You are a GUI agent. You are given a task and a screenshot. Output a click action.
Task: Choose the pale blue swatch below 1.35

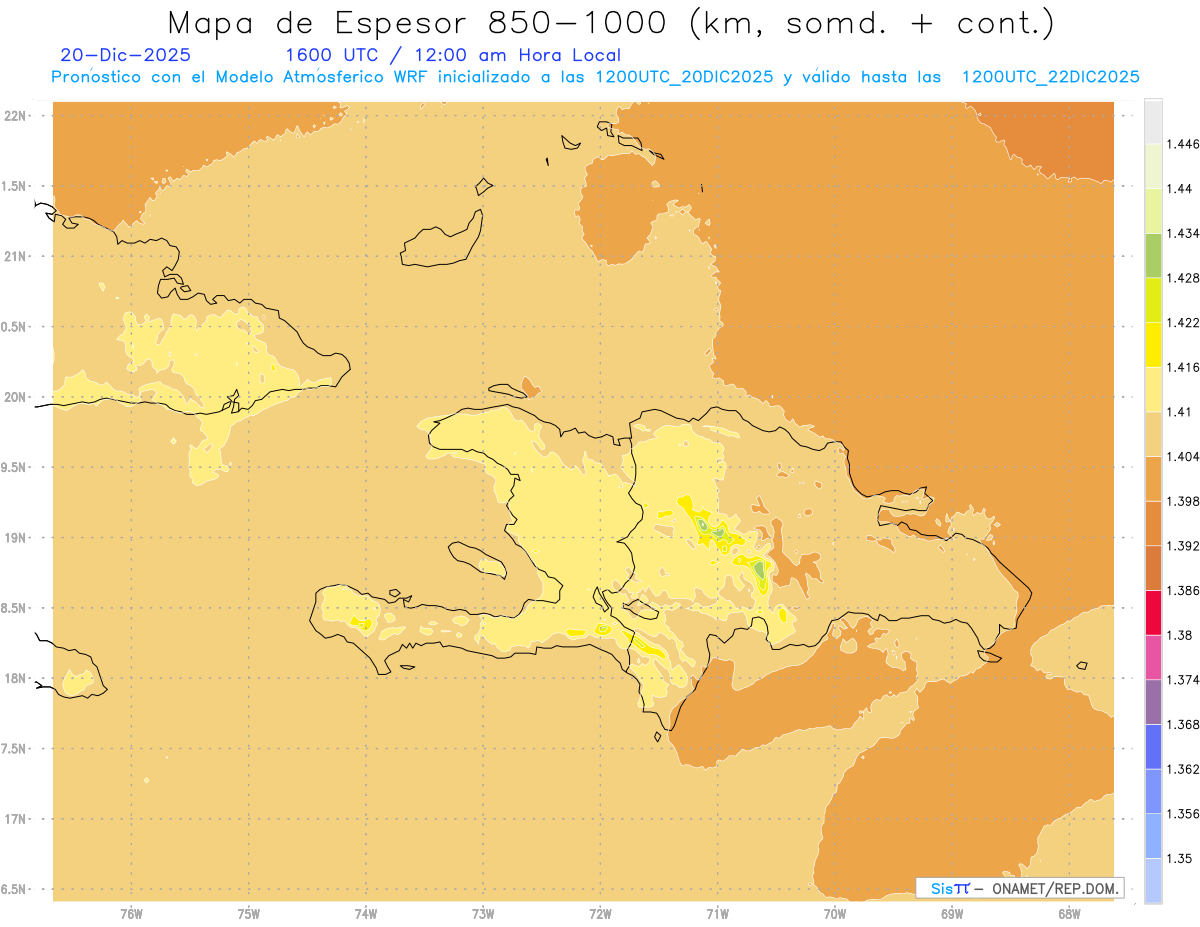click(x=1153, y=881)
